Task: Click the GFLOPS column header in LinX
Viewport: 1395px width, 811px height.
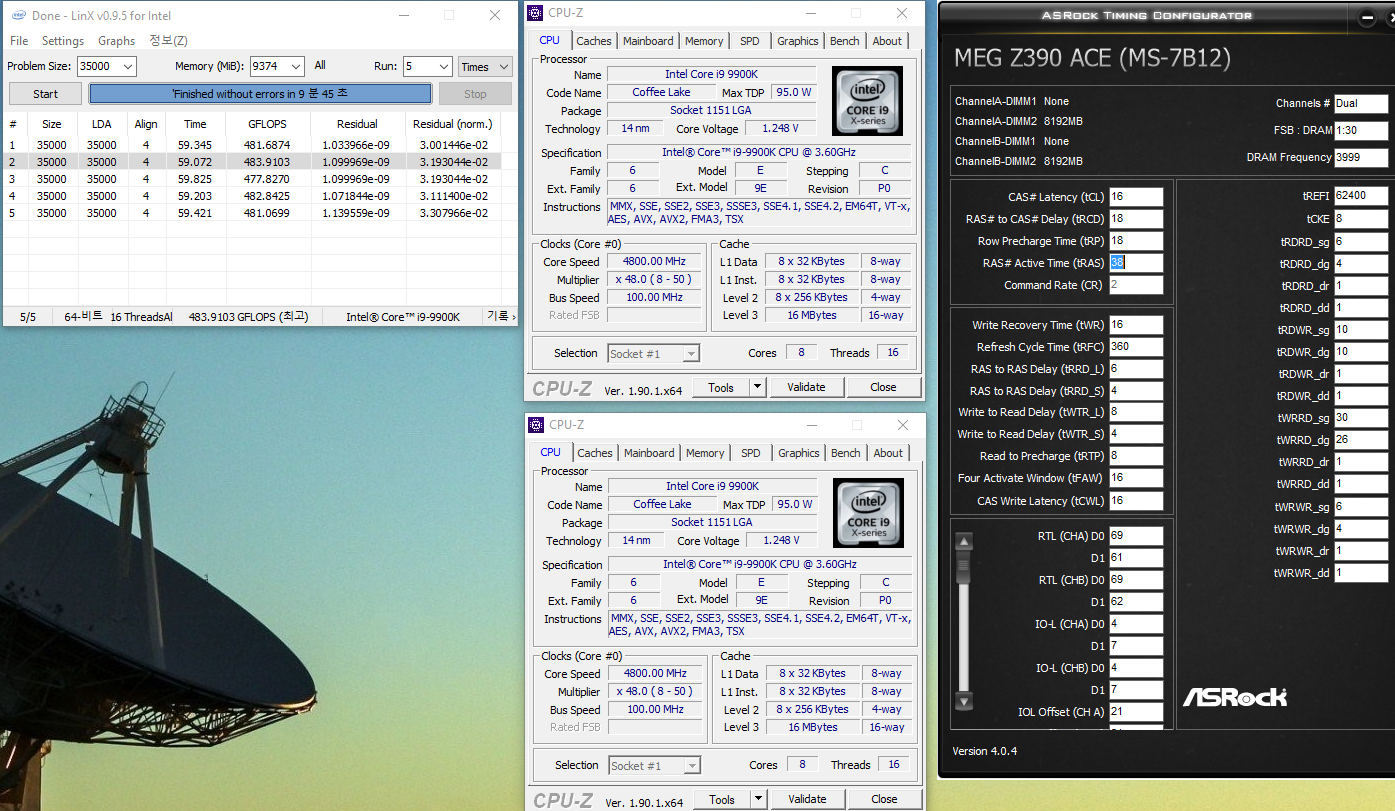Action: [x=268, y=124]
